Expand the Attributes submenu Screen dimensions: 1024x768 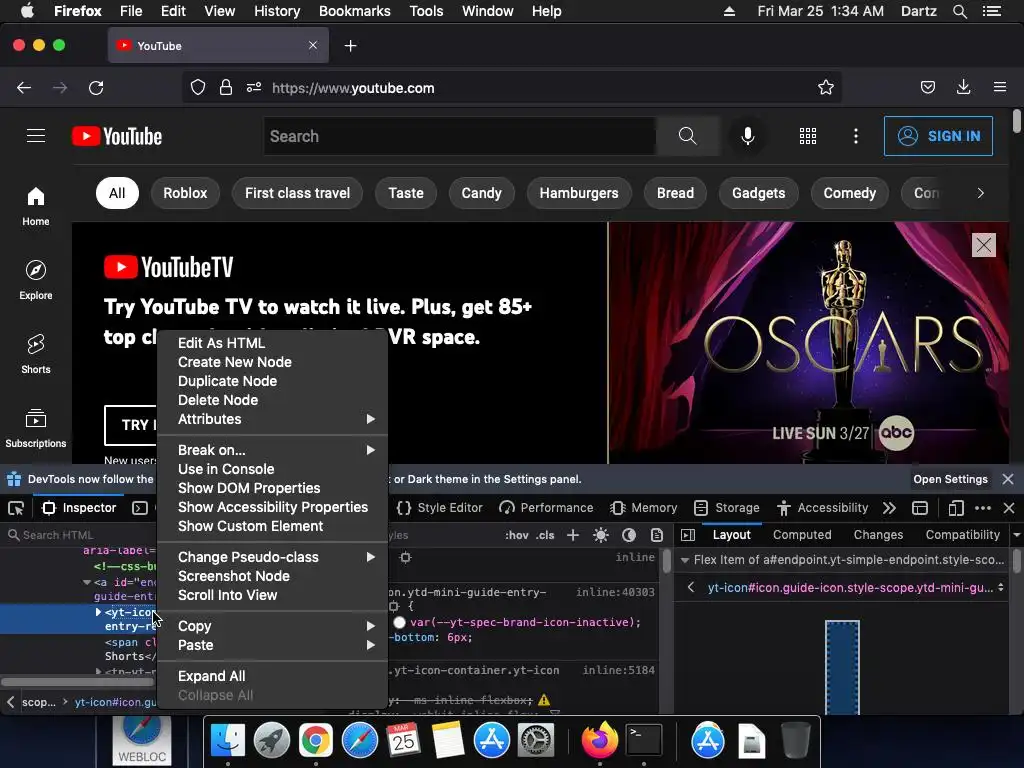[272, 419]
